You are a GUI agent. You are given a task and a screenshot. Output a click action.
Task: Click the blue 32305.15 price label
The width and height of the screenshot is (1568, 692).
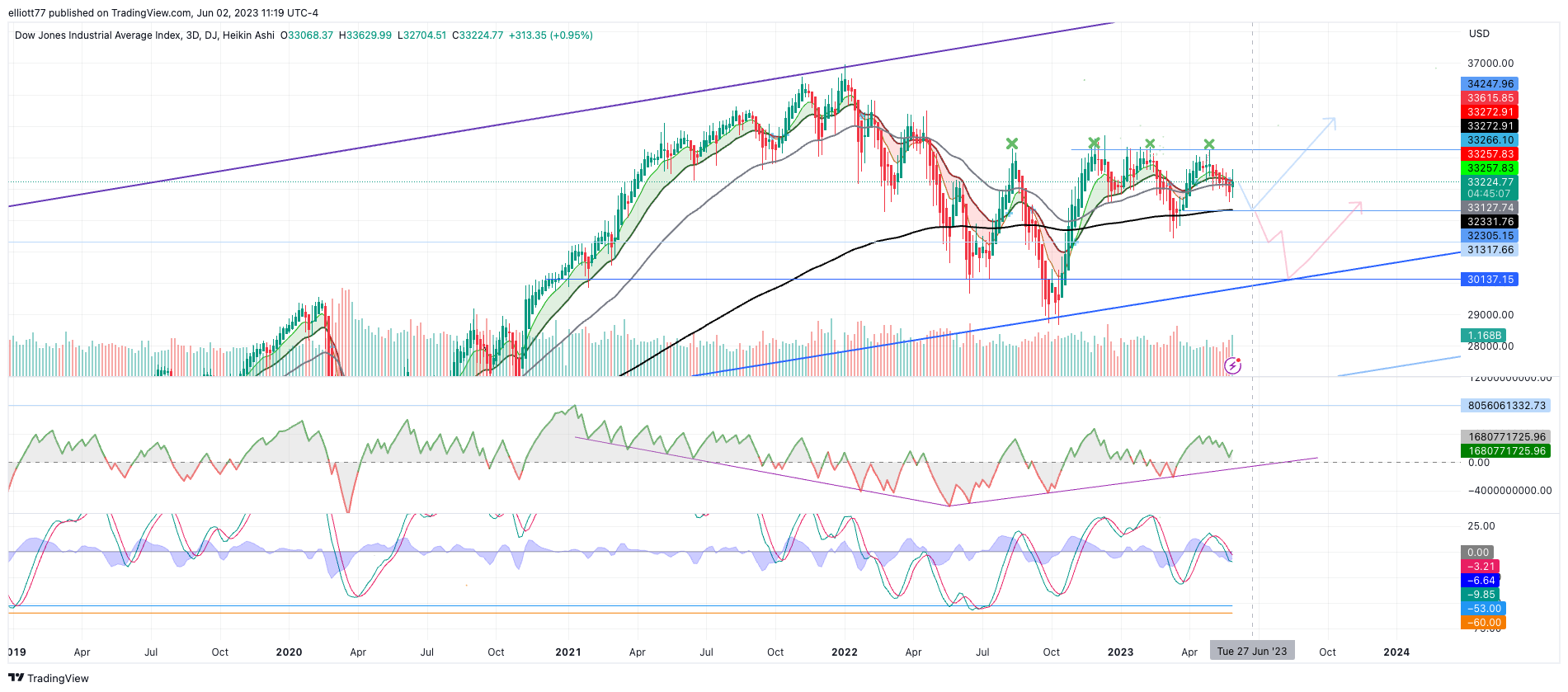point(1490,236)
